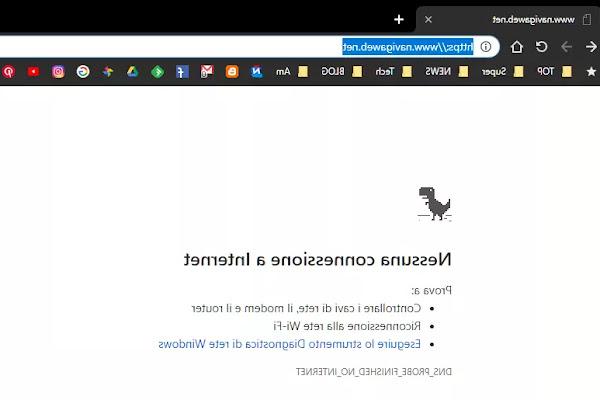Open the Facebook bookmark icon

(182, 72)
